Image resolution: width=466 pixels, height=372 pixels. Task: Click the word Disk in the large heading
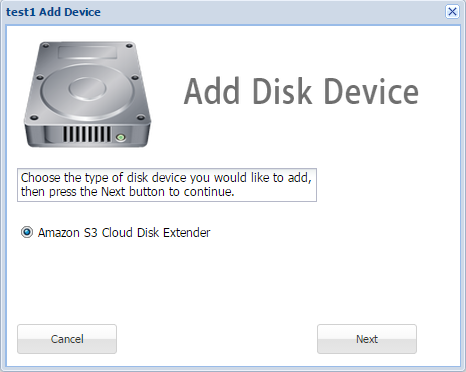click(282, 91)
